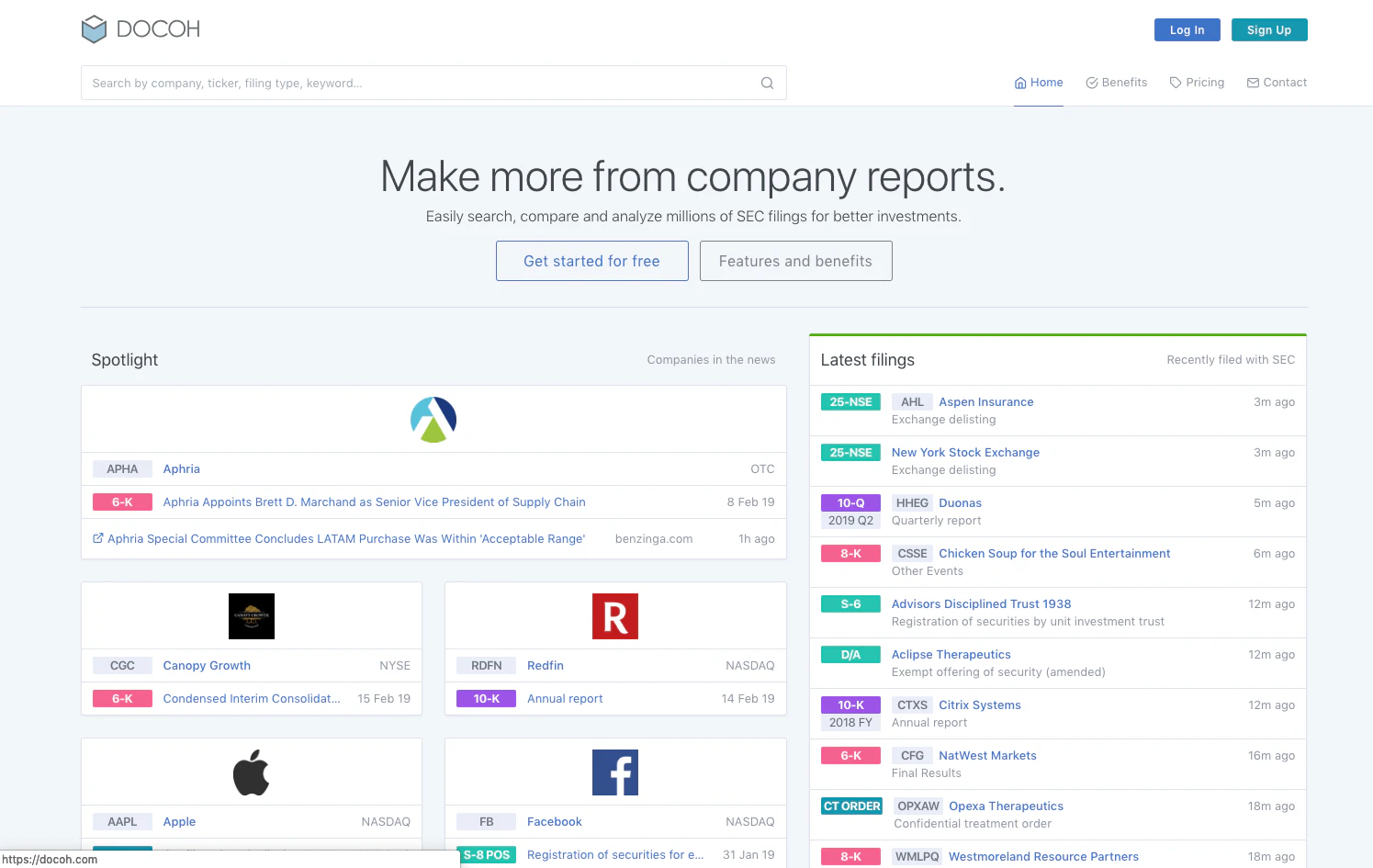Open Aspen Insurance filing link

(986, 402)
